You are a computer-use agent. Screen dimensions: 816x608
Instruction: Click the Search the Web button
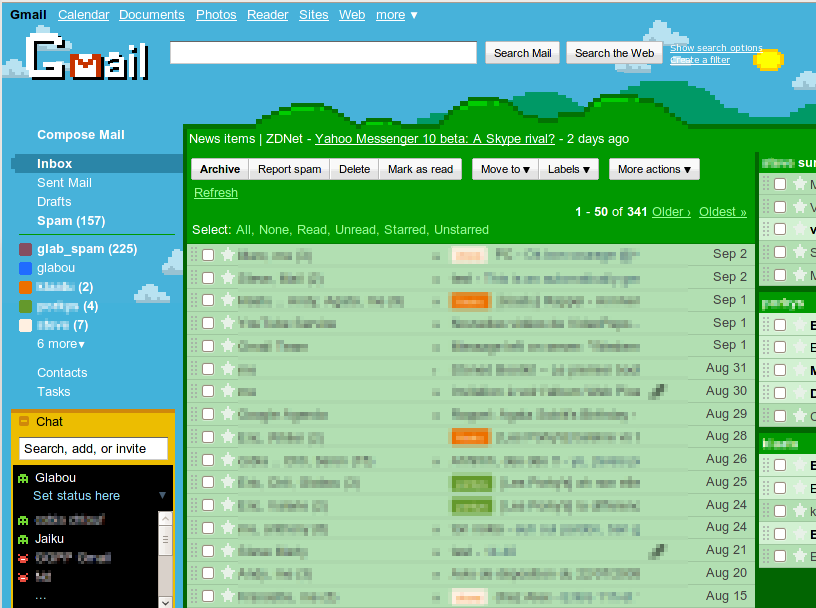[x=614, y=53]
